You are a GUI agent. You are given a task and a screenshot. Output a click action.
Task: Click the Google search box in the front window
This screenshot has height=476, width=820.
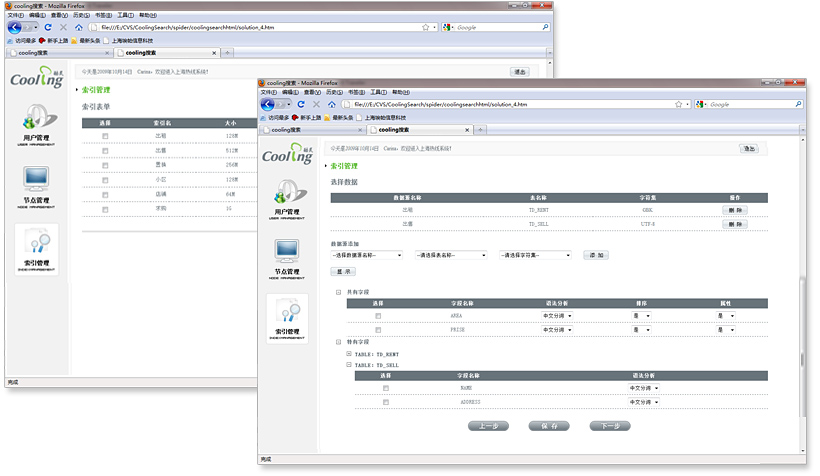click(745, 104)
